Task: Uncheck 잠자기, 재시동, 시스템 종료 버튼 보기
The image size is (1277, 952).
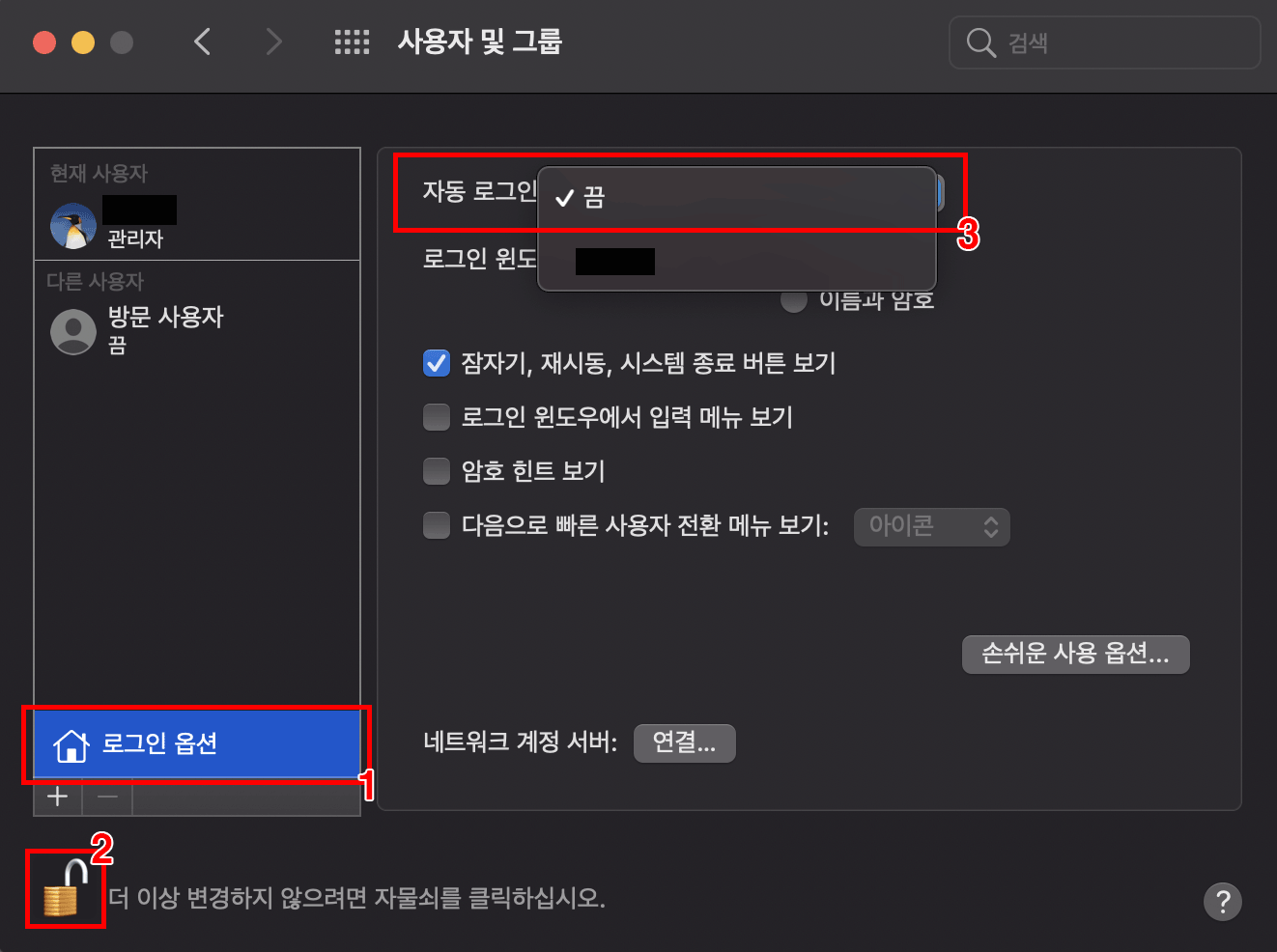Action: coord(437,363)
